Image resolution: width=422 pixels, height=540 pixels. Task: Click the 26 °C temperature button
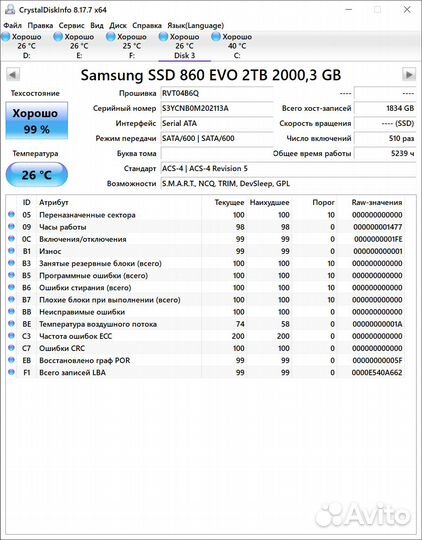click(x=37, y=175)
